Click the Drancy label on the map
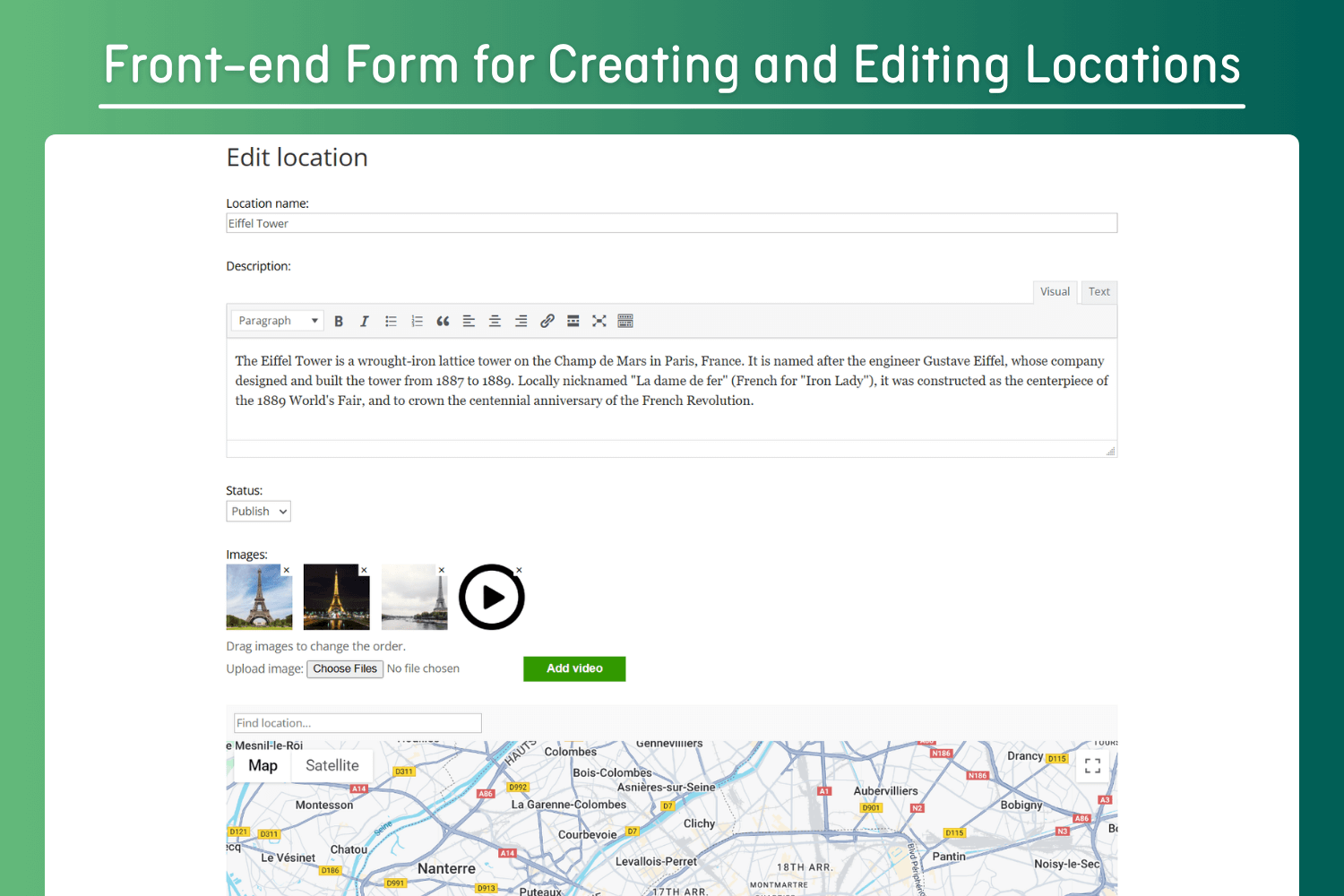 click(1025, 756)
